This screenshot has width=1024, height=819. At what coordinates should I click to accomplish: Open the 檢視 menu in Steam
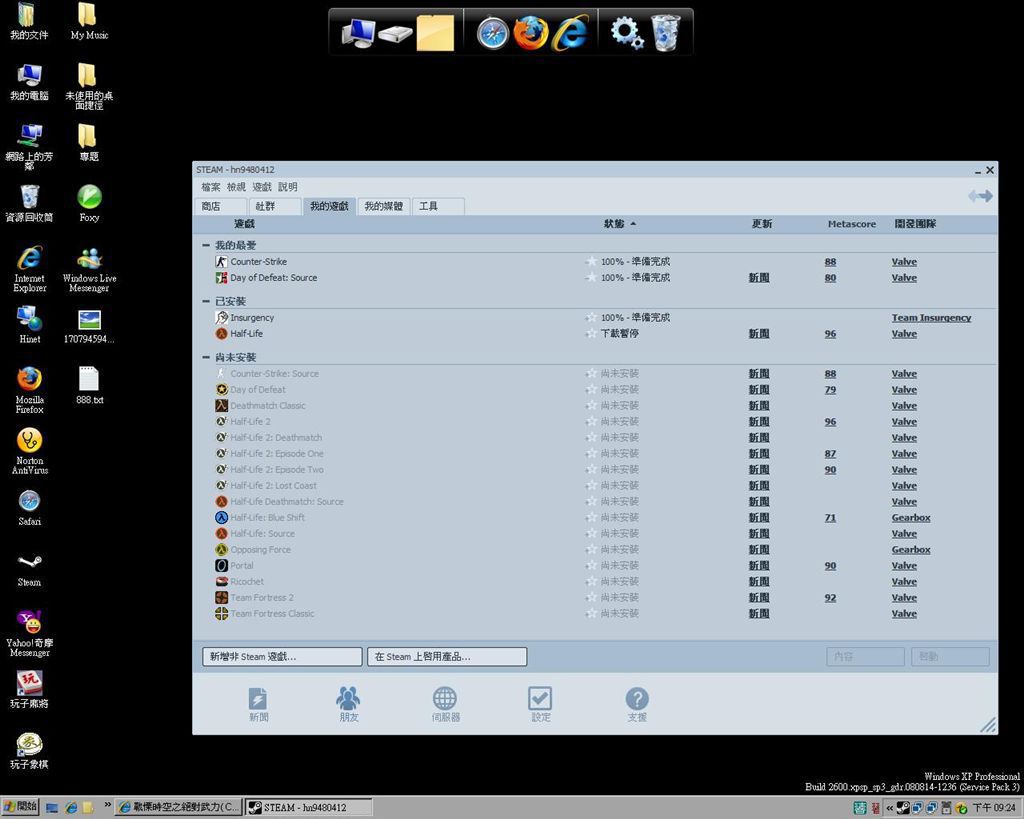236,187
